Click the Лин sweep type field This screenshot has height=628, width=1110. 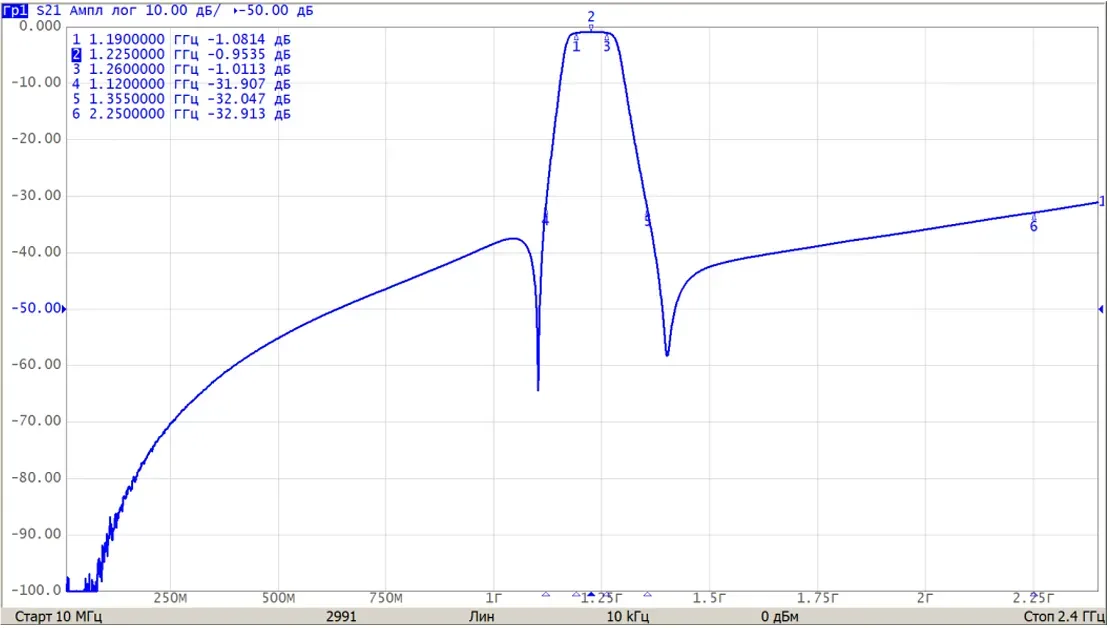(x=482, y=617)
